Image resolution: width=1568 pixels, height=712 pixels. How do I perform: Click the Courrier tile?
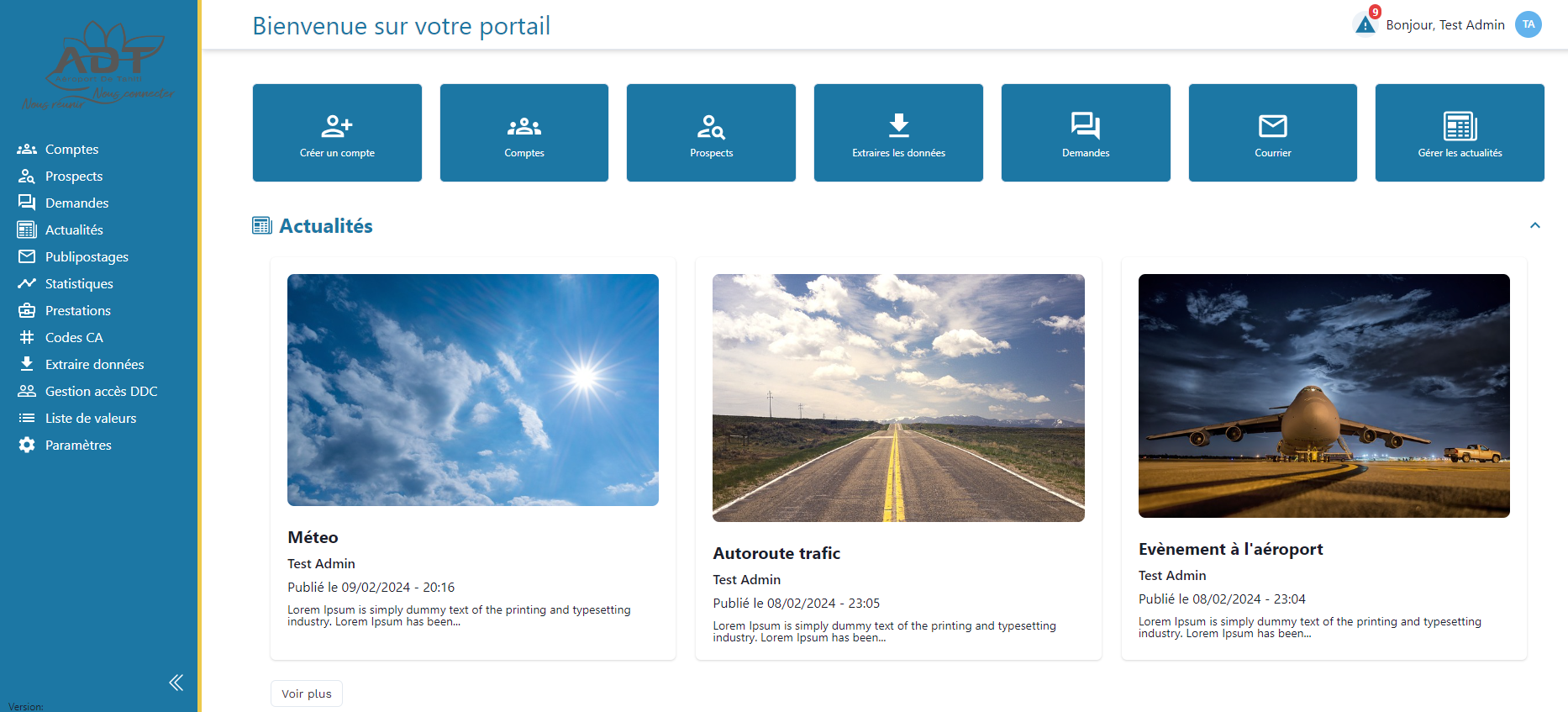[x=1273, y=133]
